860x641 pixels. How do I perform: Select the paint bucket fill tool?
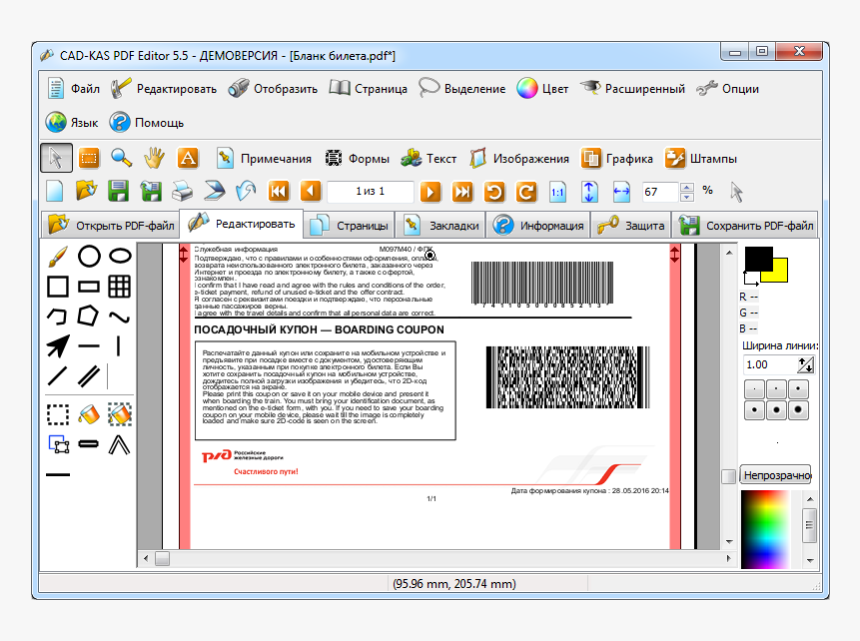[88, 415]
